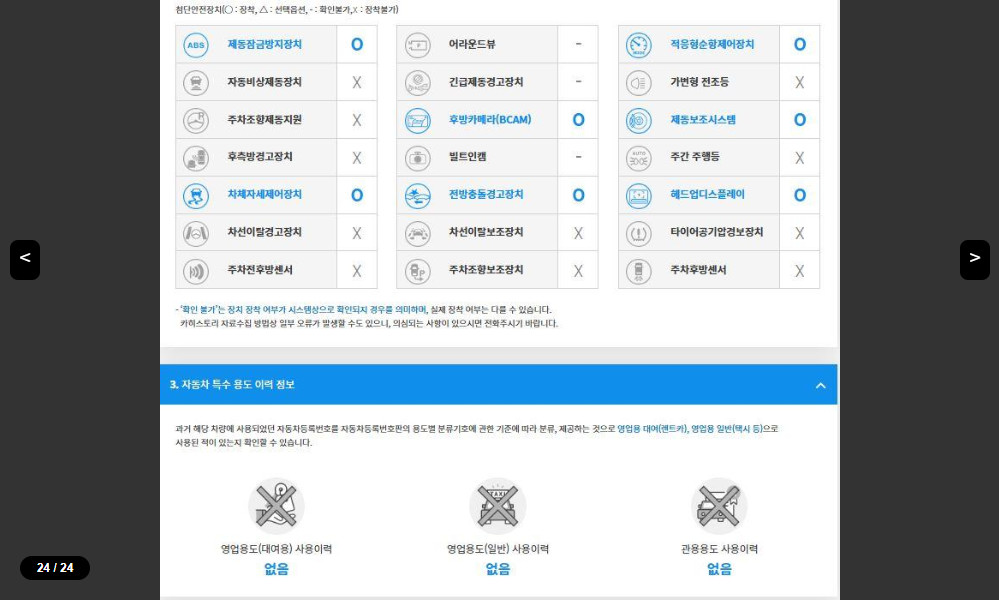This screenshot has height=600, width=999.
Task: Click the 24 / 24 page counter
Action: [x=55, y=568]
